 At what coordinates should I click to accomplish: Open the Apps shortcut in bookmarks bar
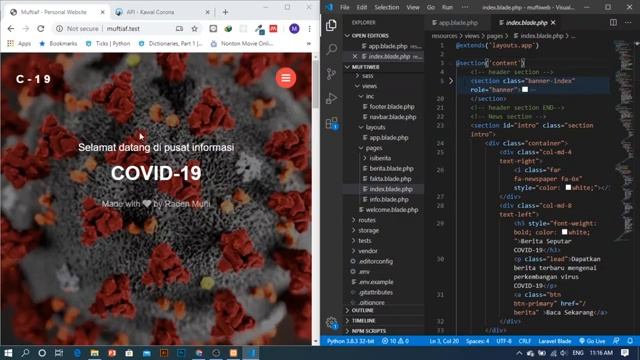coord(19,43)
